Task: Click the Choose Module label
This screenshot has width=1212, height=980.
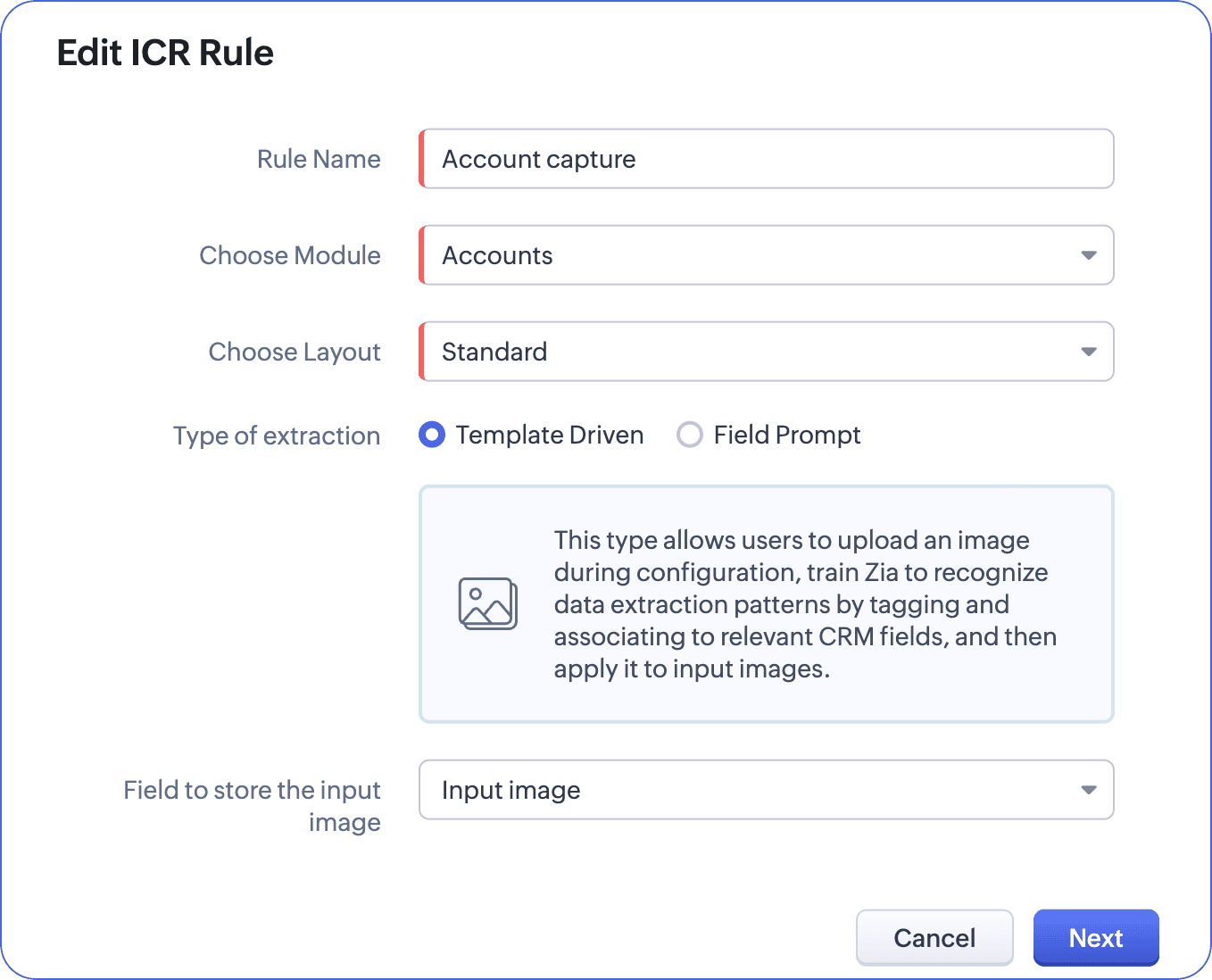Action: pyautogui.click(x=290, y=255)
